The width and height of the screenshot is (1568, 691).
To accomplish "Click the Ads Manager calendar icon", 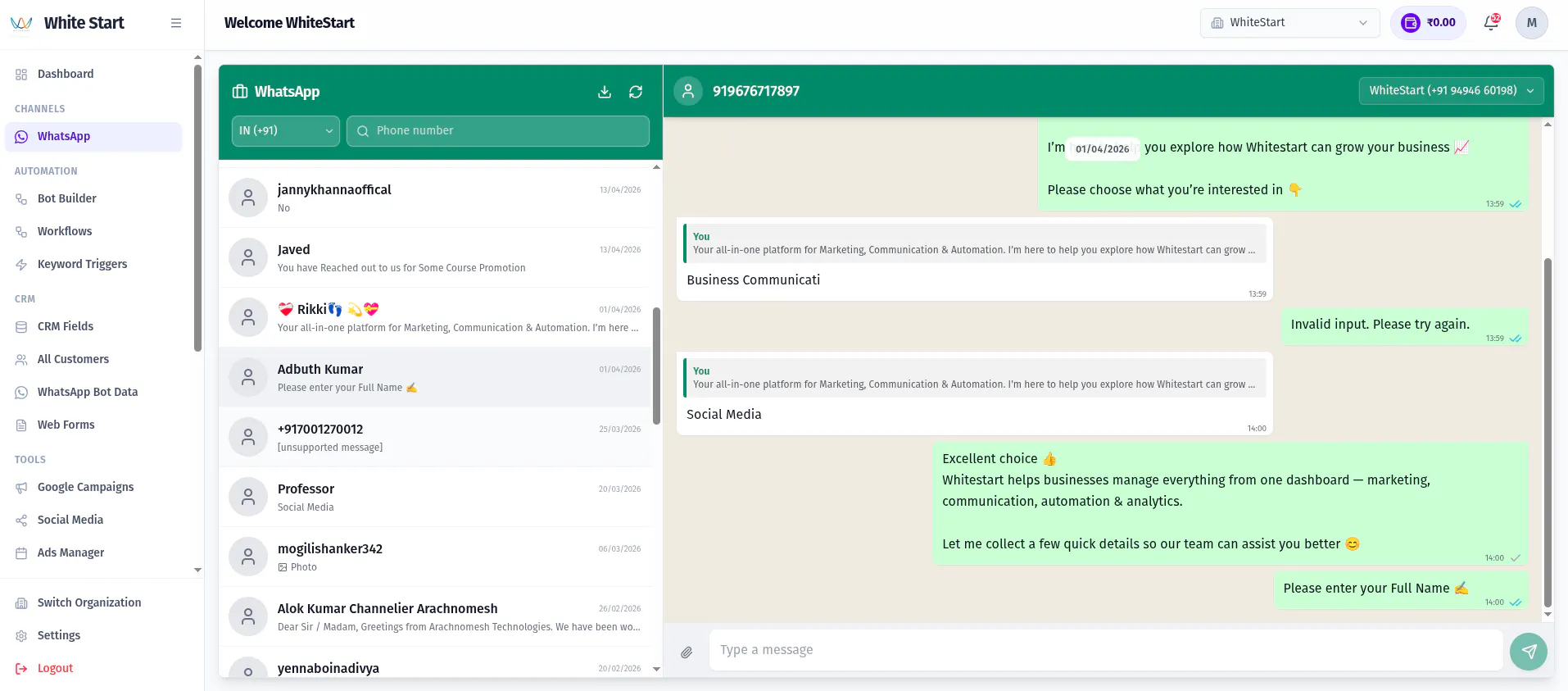I will (x=21, y=553).
